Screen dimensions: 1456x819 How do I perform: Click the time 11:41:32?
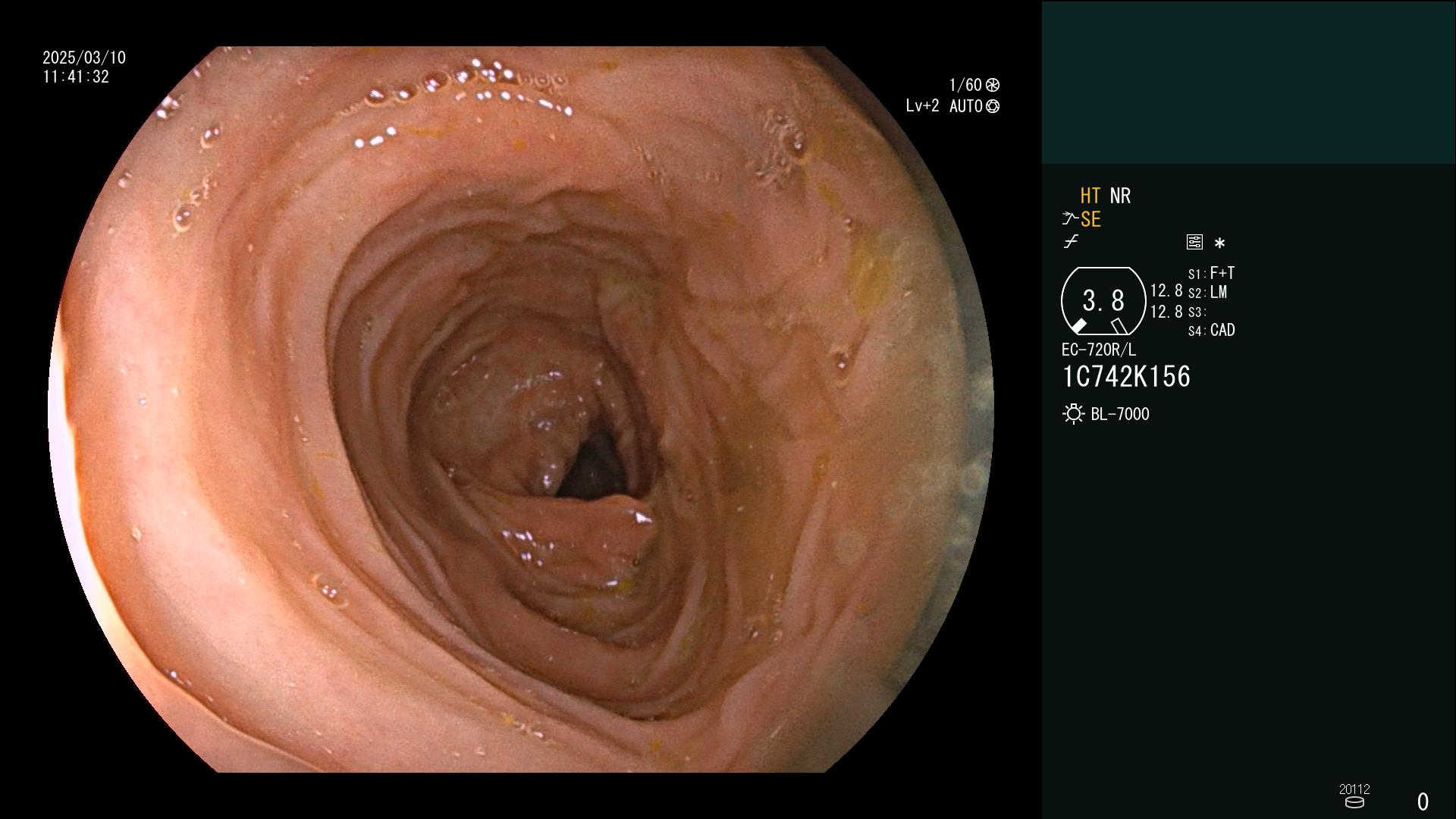click(x=76, y=77)
